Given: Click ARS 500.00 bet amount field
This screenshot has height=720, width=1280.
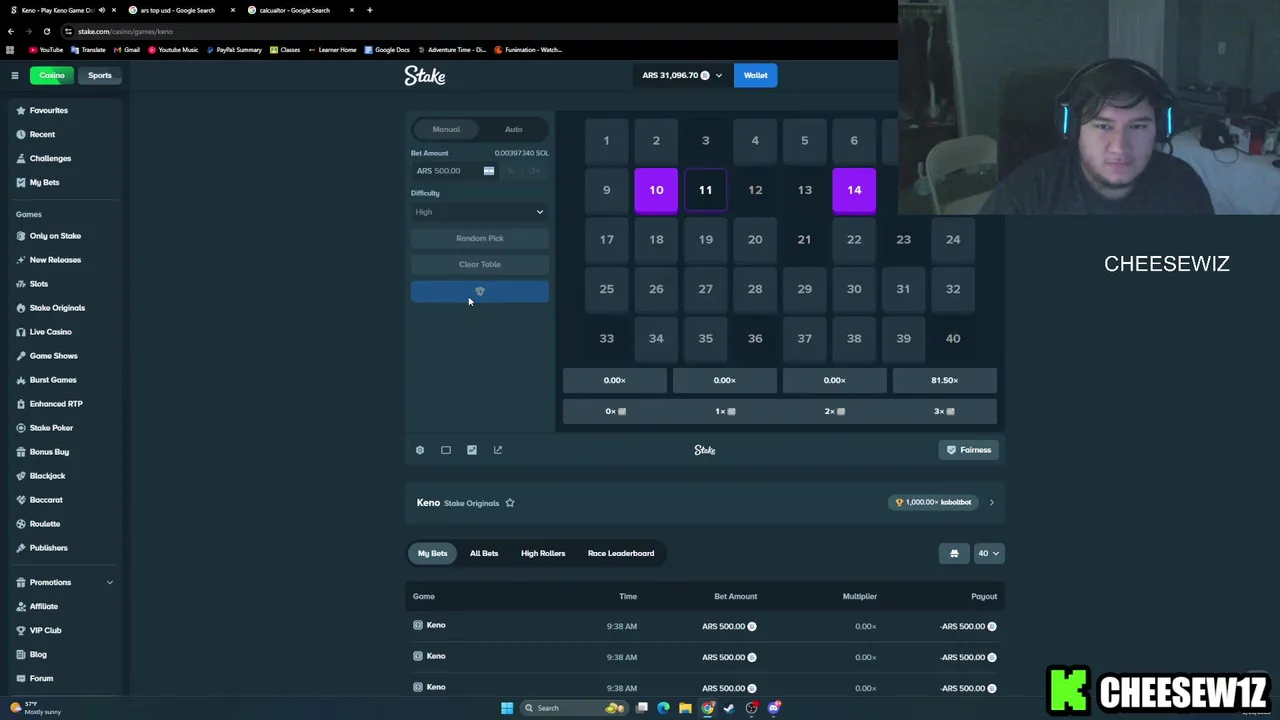Looking at the screenshot, I should [455, 171].
